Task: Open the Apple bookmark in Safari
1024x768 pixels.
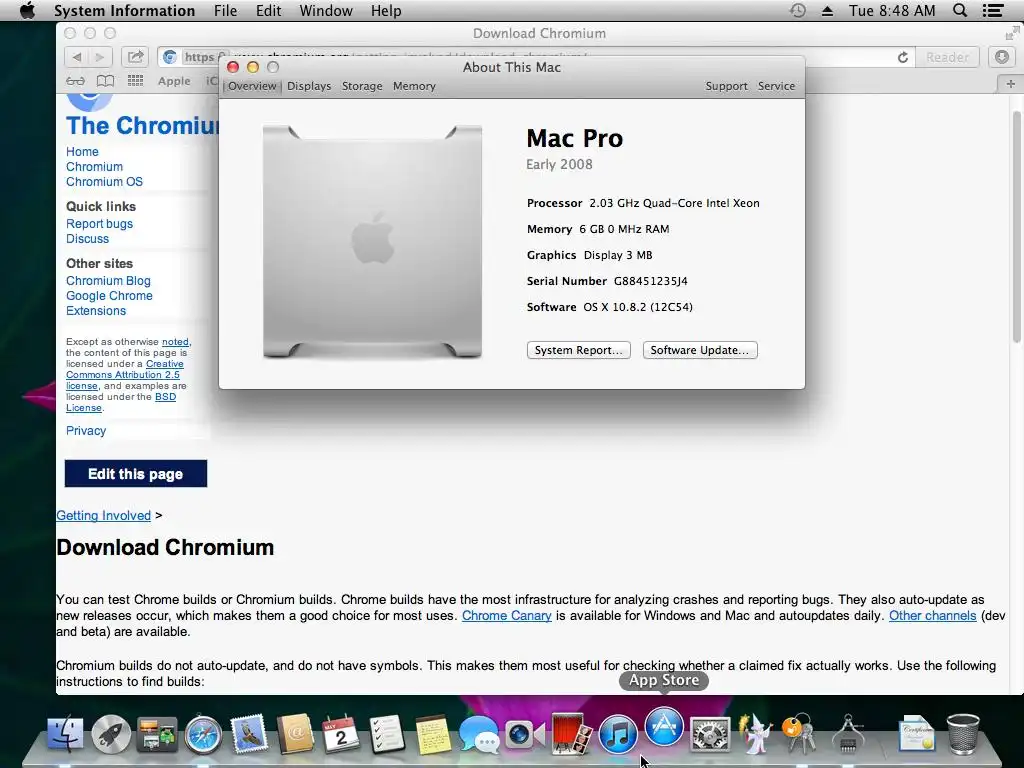Action: tap(174, 81)
